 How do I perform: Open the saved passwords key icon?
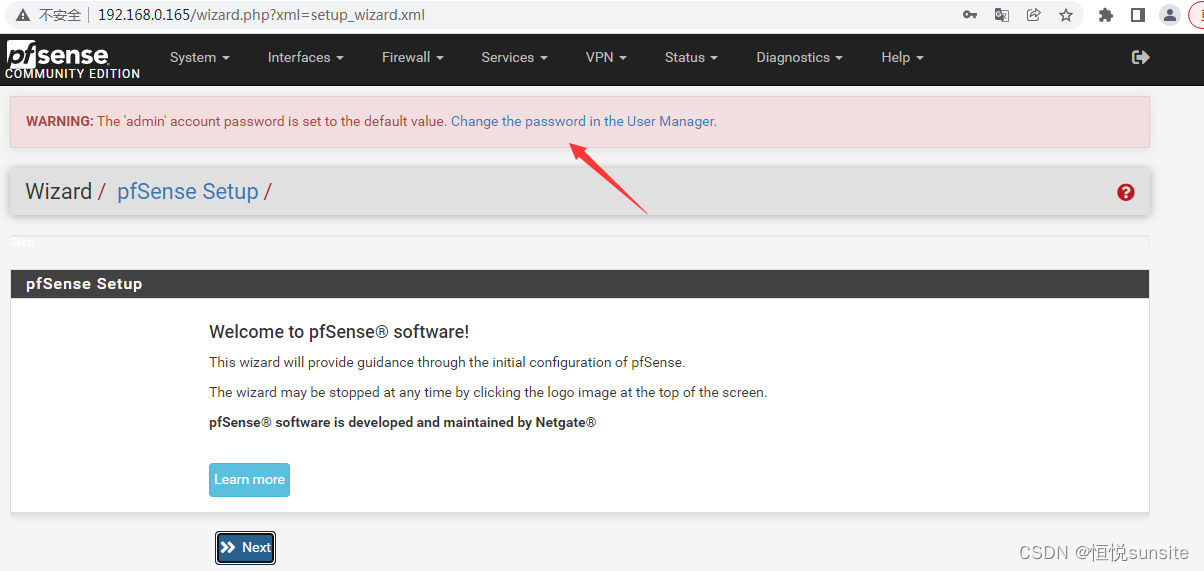970,15
